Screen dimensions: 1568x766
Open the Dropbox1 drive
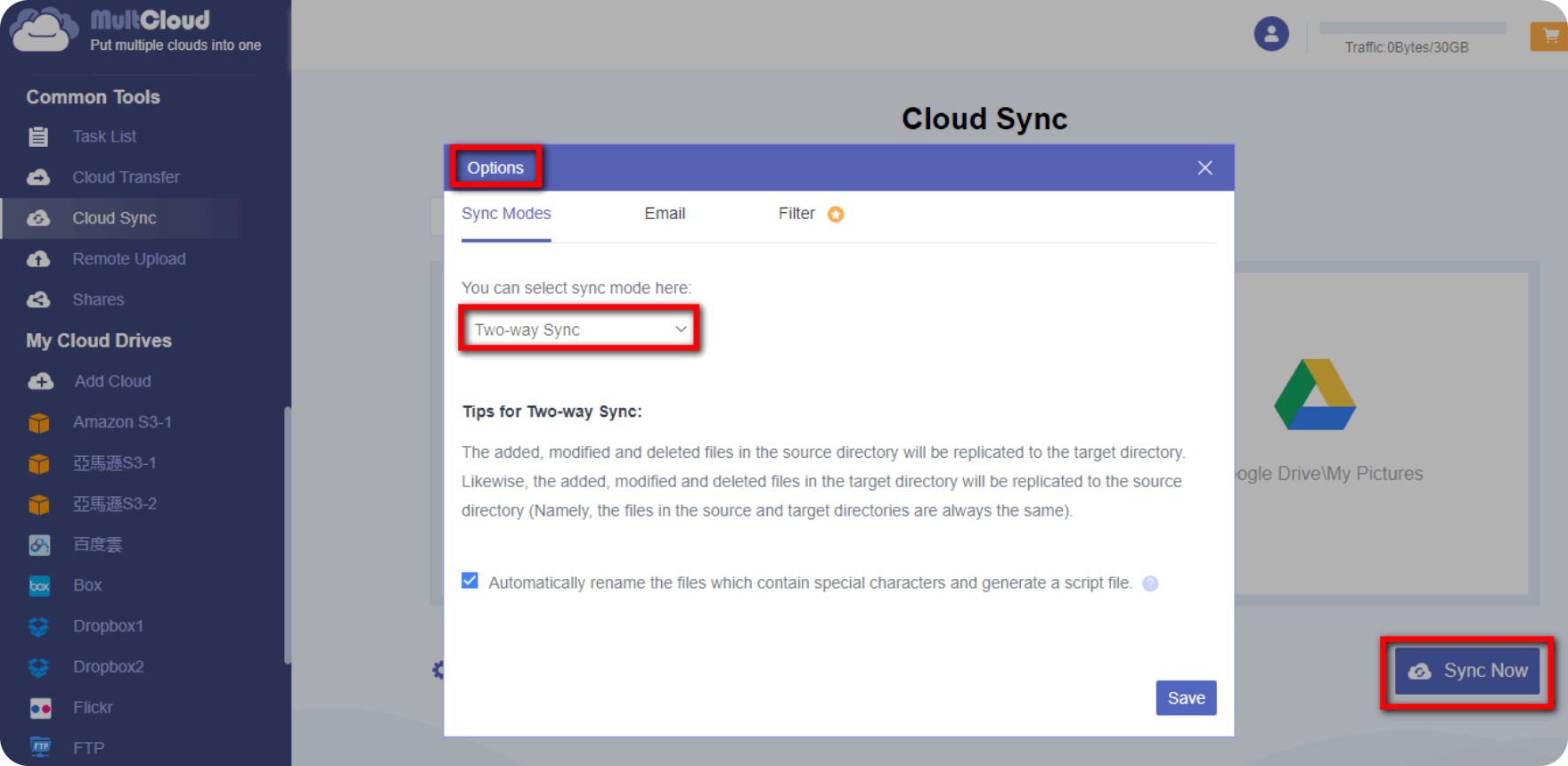(x=108, y=626)
